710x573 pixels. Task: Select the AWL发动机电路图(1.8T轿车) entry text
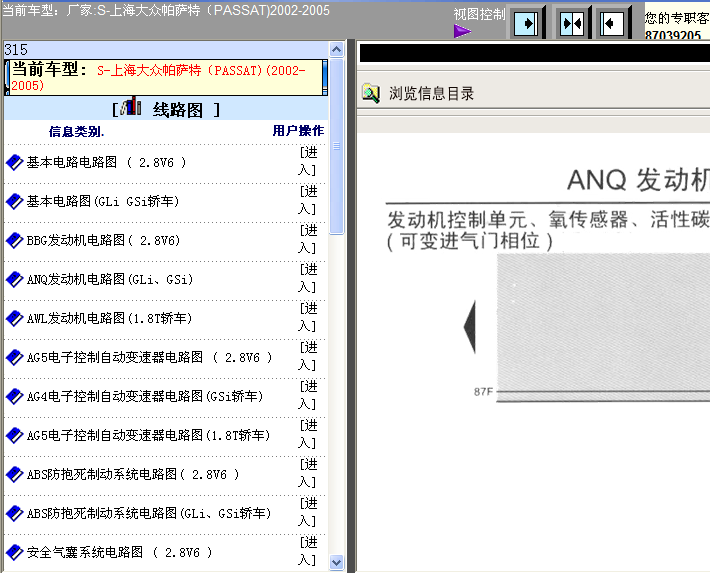click(109, 318)
